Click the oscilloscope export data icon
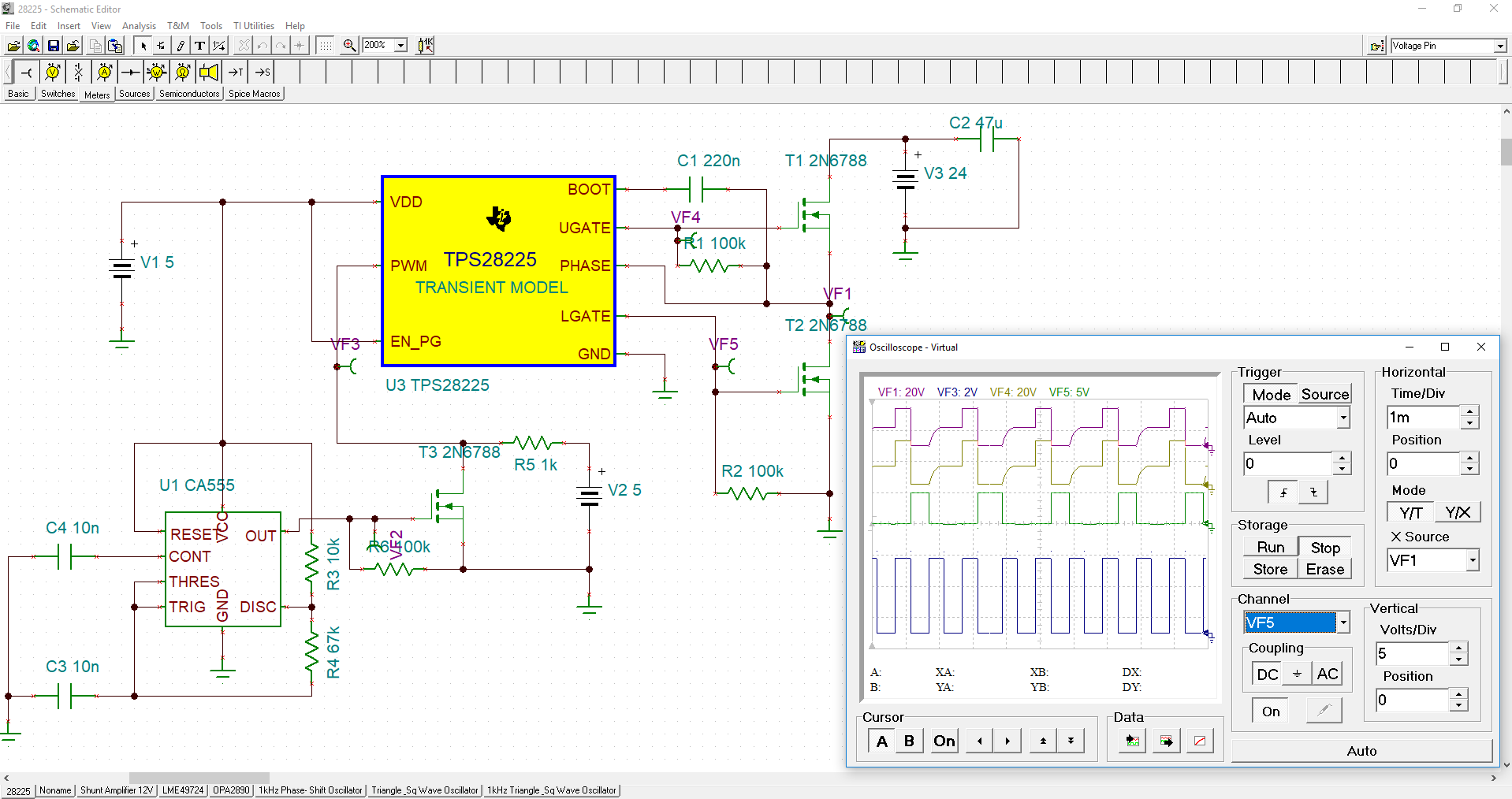Image resolution: width=1512 pixels, height=799 pixels. pos(1166,741)
